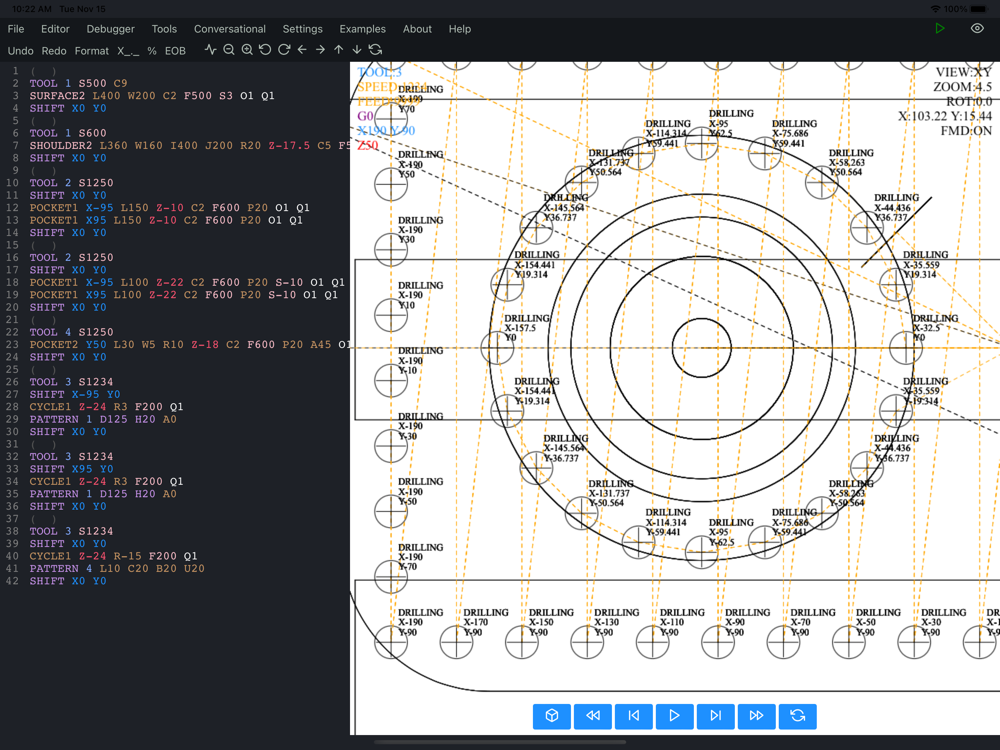Pan view using the up arrow icon
This screenshot has height=750, width=1000.
tap(339, 50)
